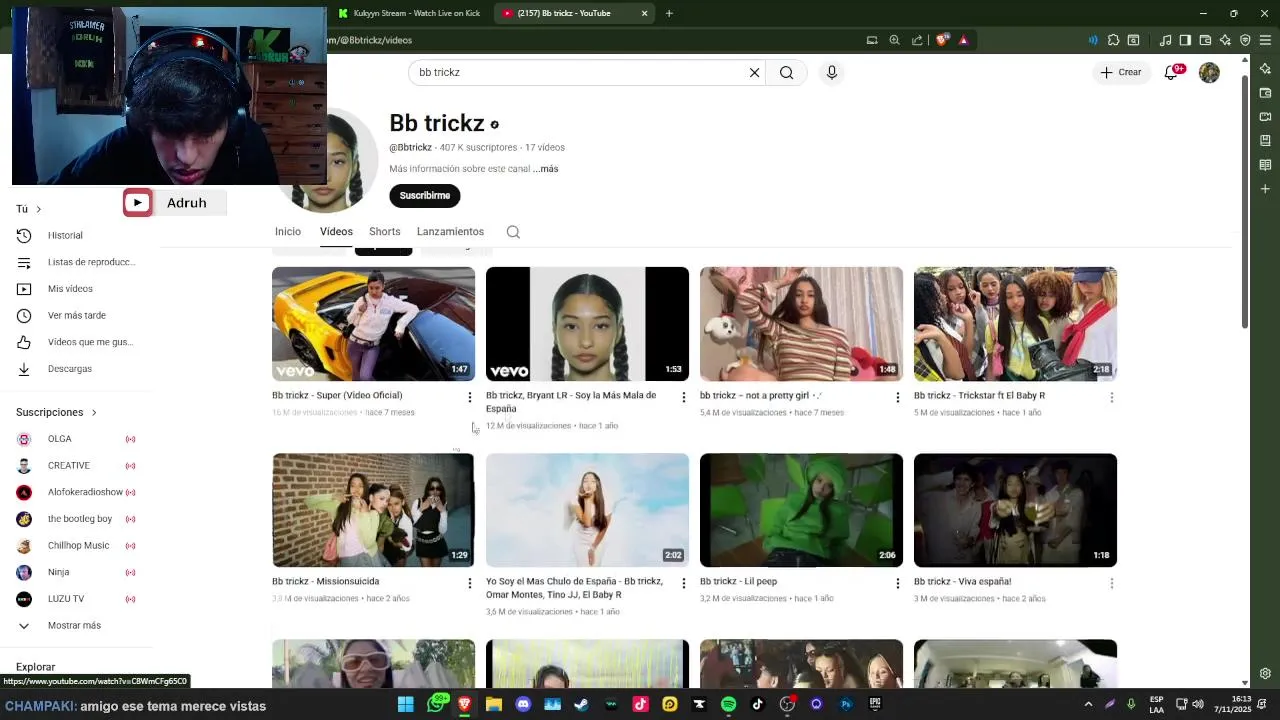The image size is (1280, 720).
Task: Expand the Suscripciones section
Action: point(57,412)
